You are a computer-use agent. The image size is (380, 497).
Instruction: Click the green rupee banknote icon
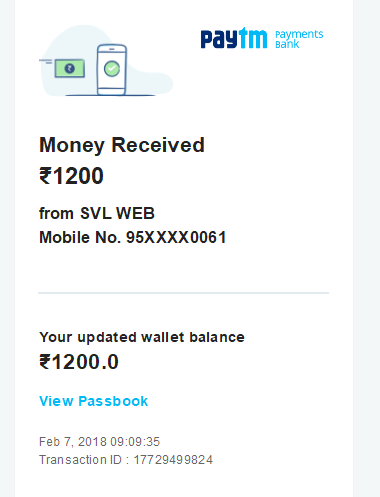pos(70,68)
